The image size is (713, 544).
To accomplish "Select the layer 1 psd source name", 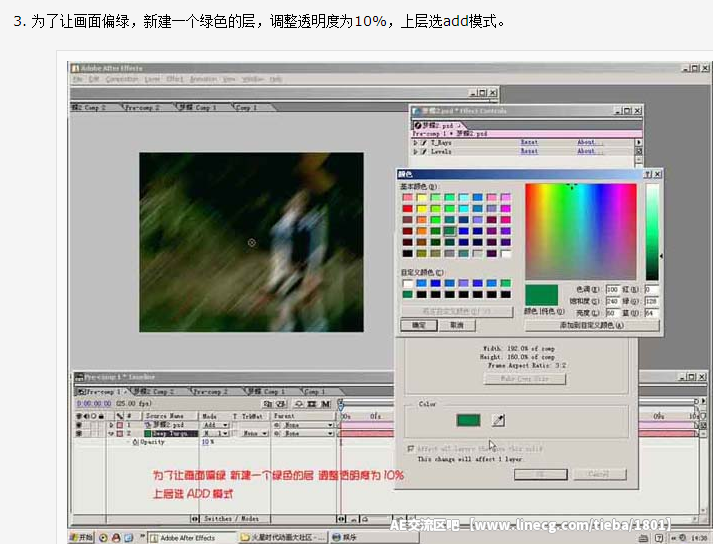I will coord(168,425).
